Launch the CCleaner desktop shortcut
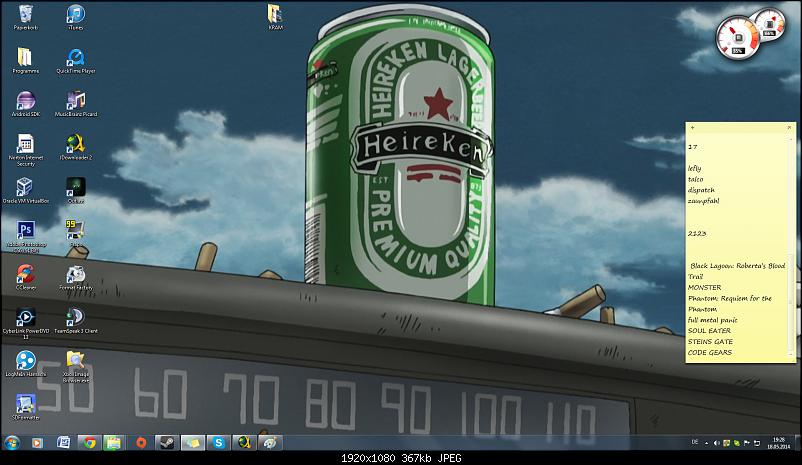The width and height of the screenshot is (802, 465). pyautogui.click(x=25, y=277)
